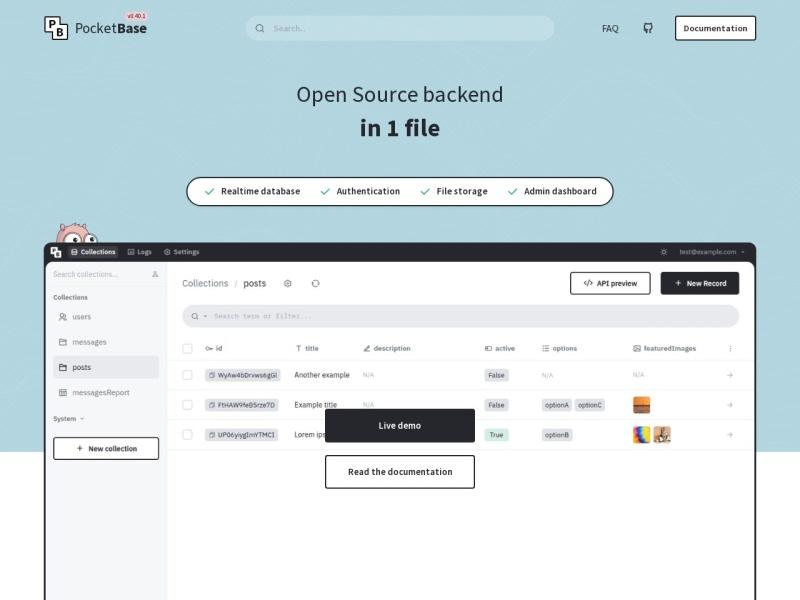
Task: Switch to the Collections tab
Action: tap(93, 252)
